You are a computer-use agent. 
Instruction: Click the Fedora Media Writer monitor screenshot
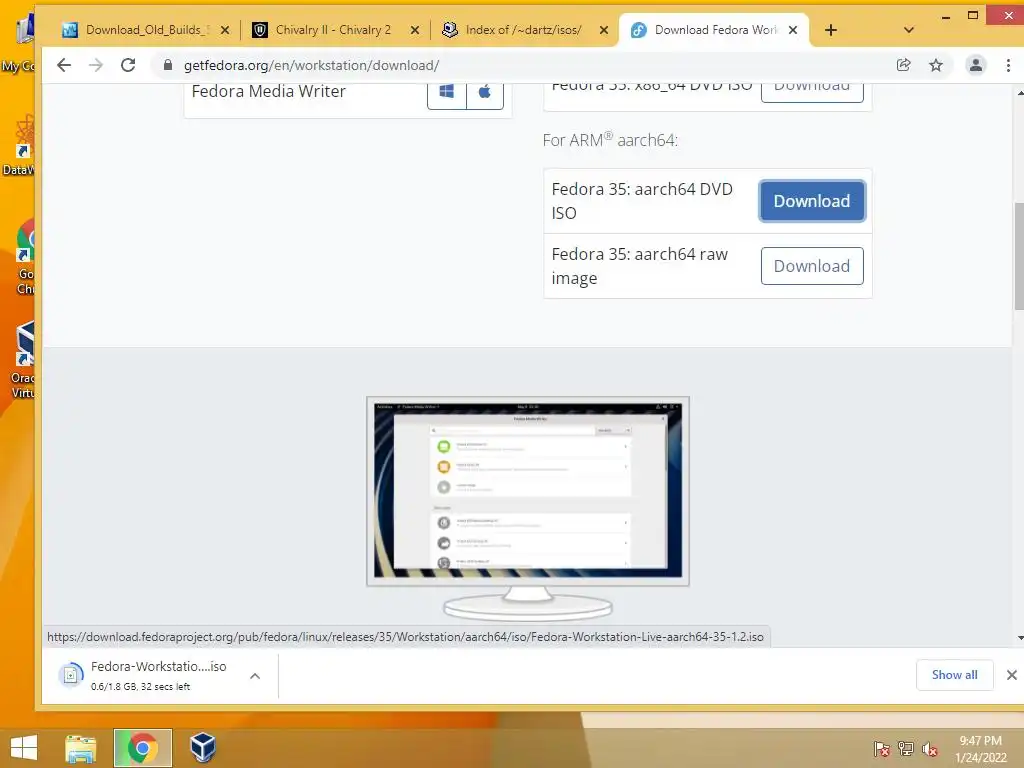point(528,509)
